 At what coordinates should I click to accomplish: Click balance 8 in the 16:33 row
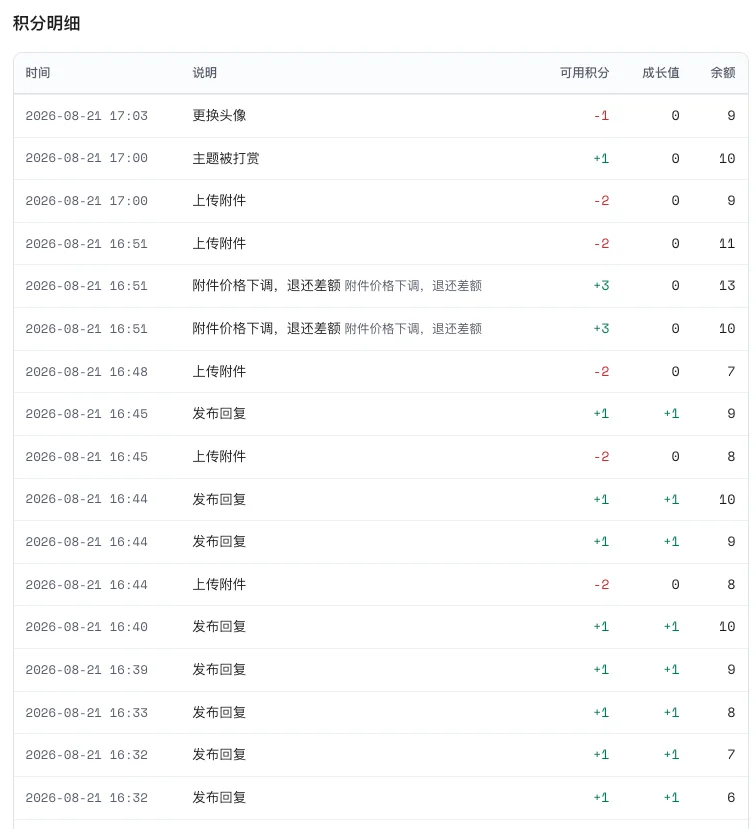(731, 713)
